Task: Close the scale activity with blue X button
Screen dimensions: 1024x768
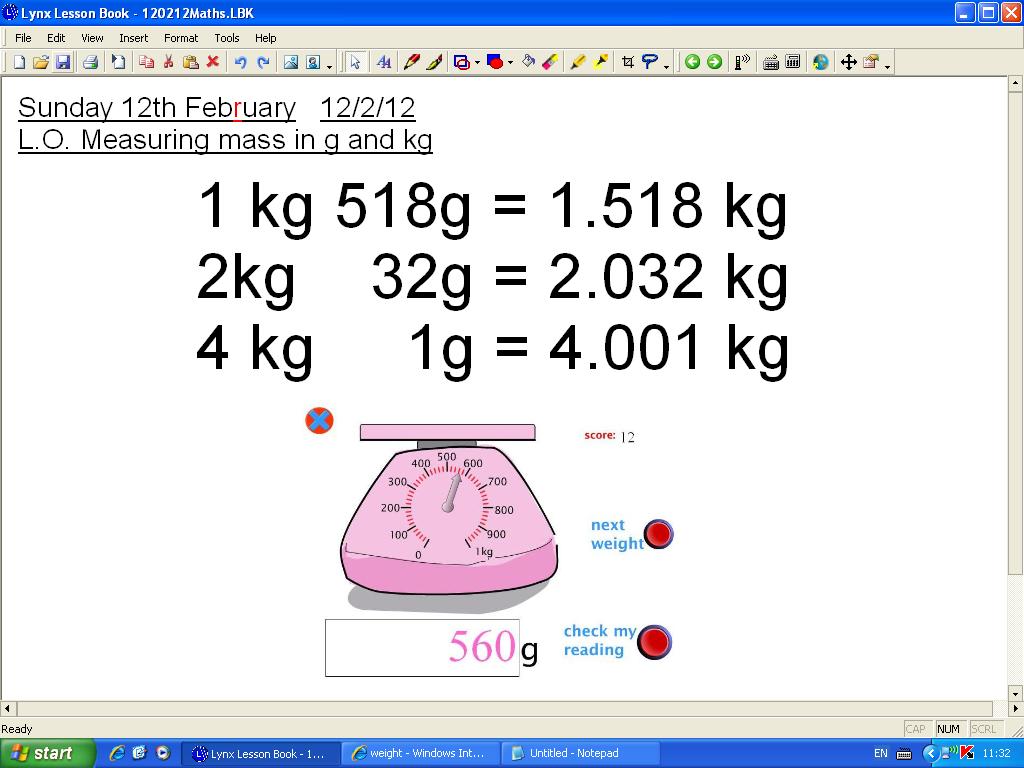Action: [319, 421]
